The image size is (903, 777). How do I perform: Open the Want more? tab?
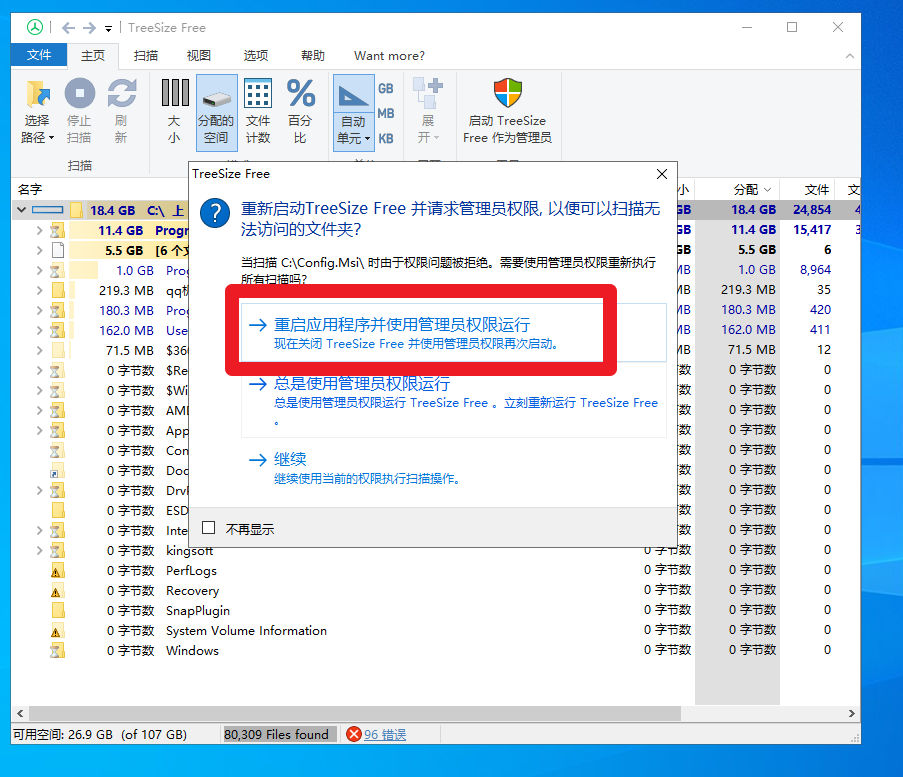coord(389,56)
